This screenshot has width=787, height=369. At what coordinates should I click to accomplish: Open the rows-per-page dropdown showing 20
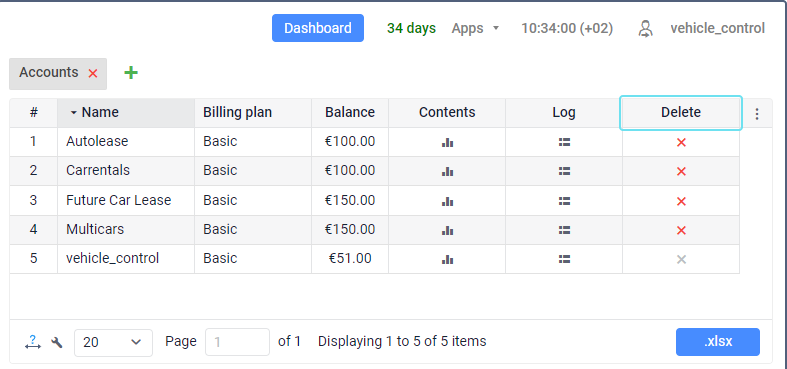pyautogui.click(x=113, y=342)
